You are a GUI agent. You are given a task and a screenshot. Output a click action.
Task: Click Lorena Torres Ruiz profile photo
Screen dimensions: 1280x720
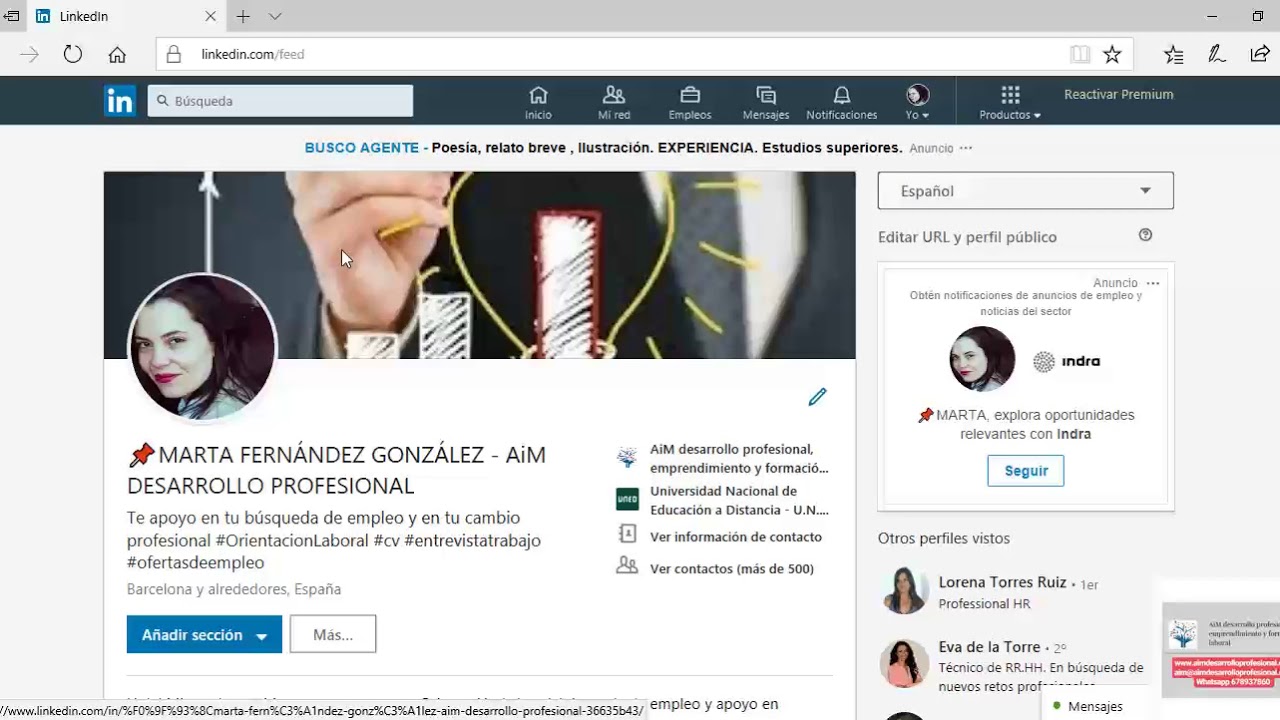tap(904, 590)
